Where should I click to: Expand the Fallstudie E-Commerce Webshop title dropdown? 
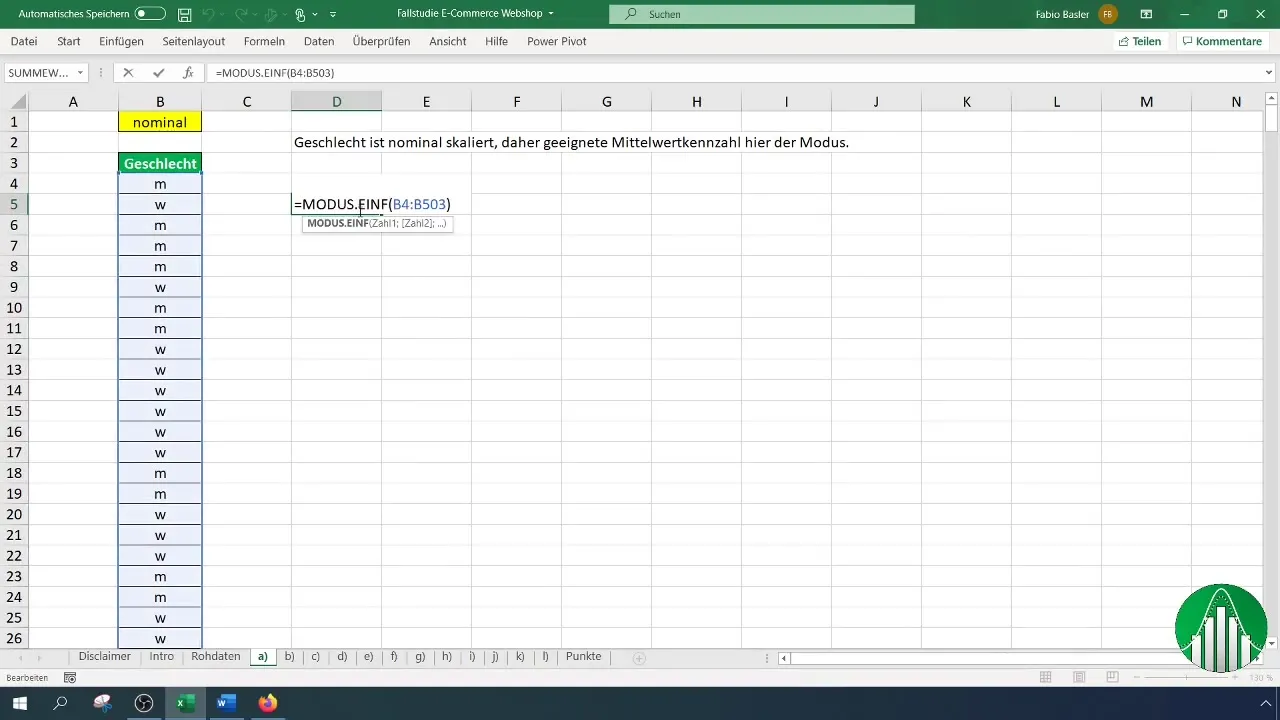tap(551, 14)
